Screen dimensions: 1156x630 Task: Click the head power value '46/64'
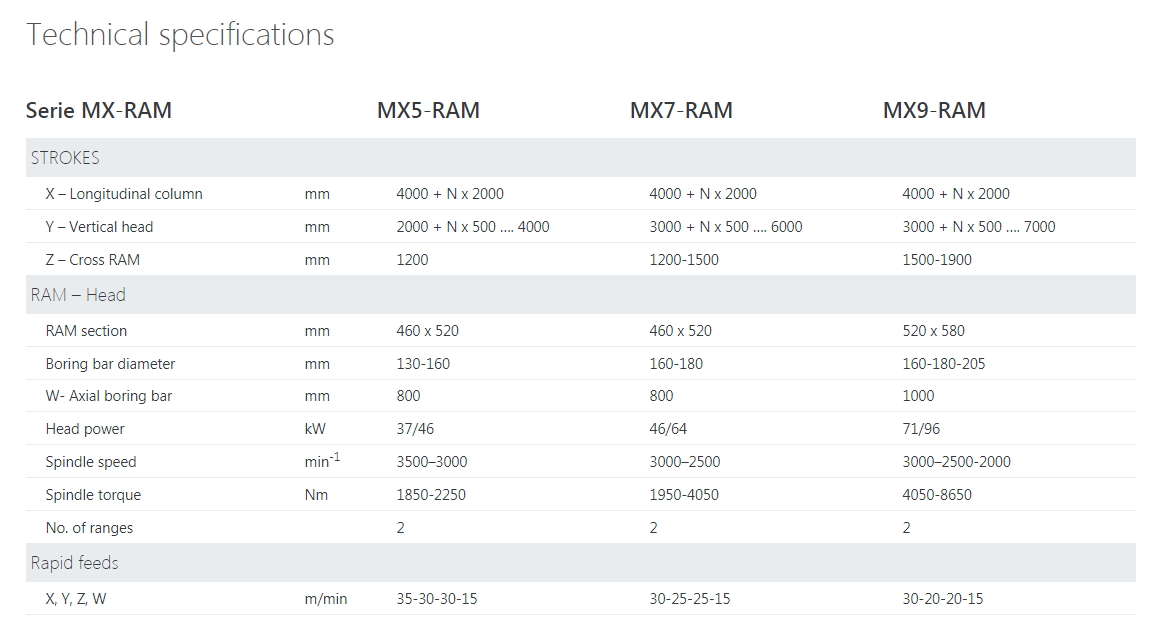pyautogui.click(x=668, y=429)
